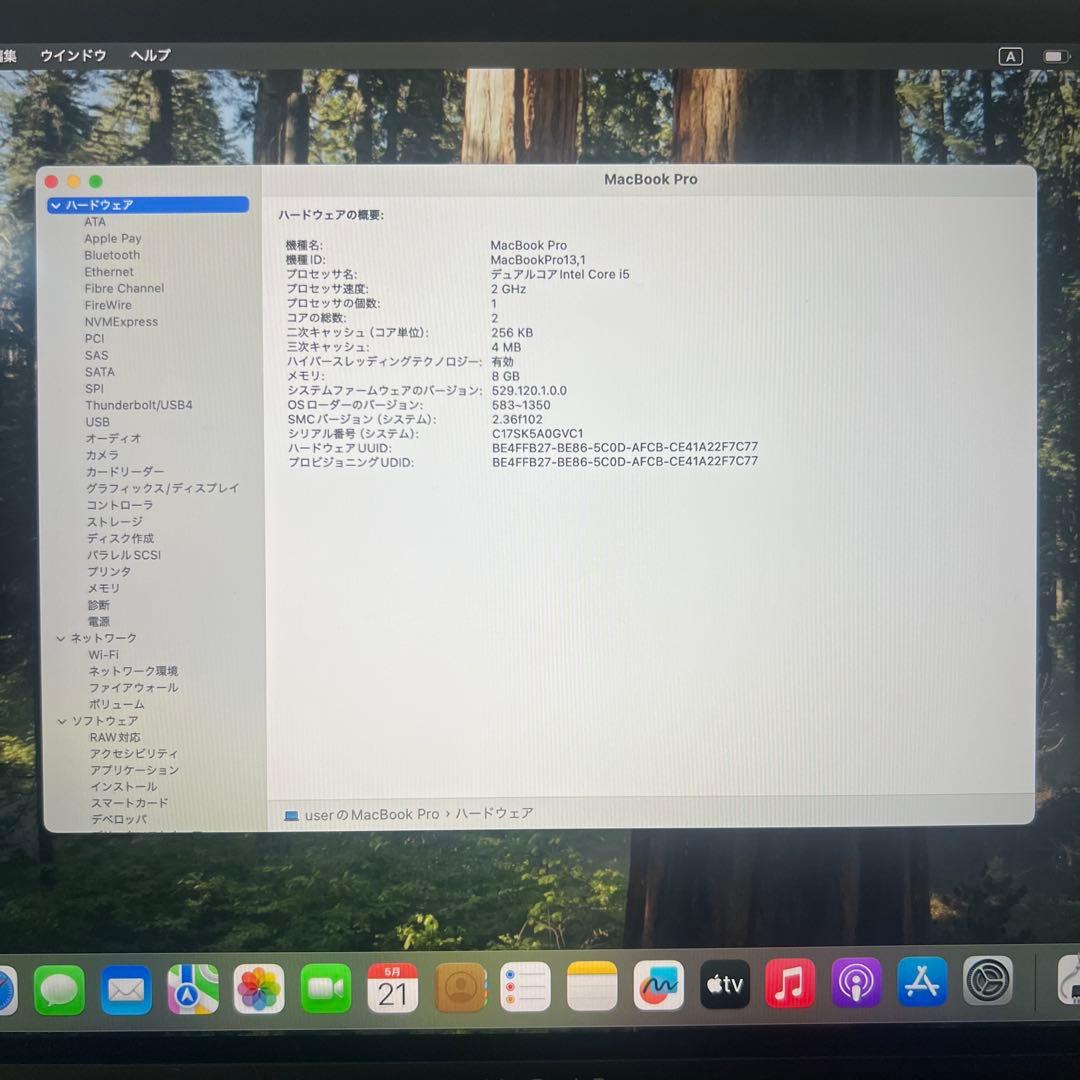Click the battery icon in the menu bar
The width and height of the screenshot is (1080, 1080).
coord(1058,56)
